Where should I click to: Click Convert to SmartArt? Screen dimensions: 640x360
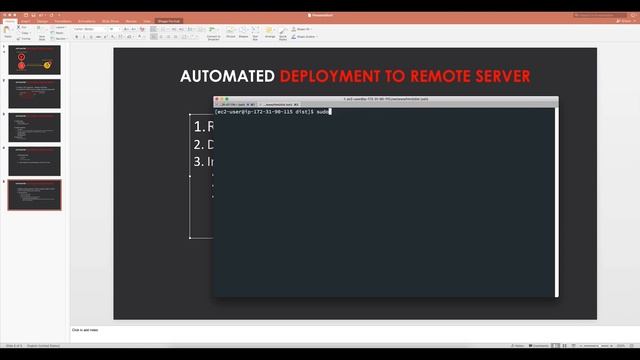click(x=213, y=33)
